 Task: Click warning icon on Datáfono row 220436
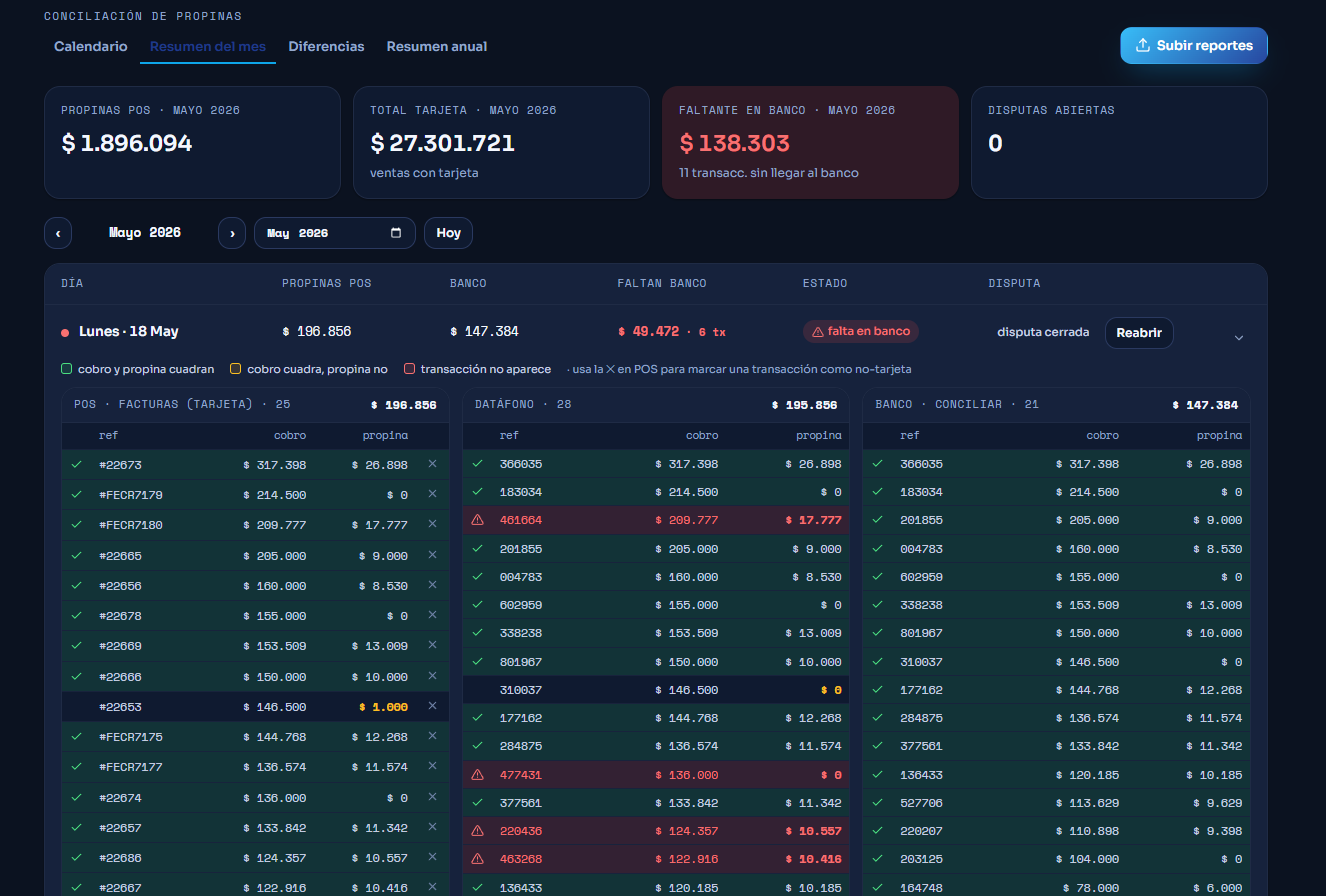[477, 831]
